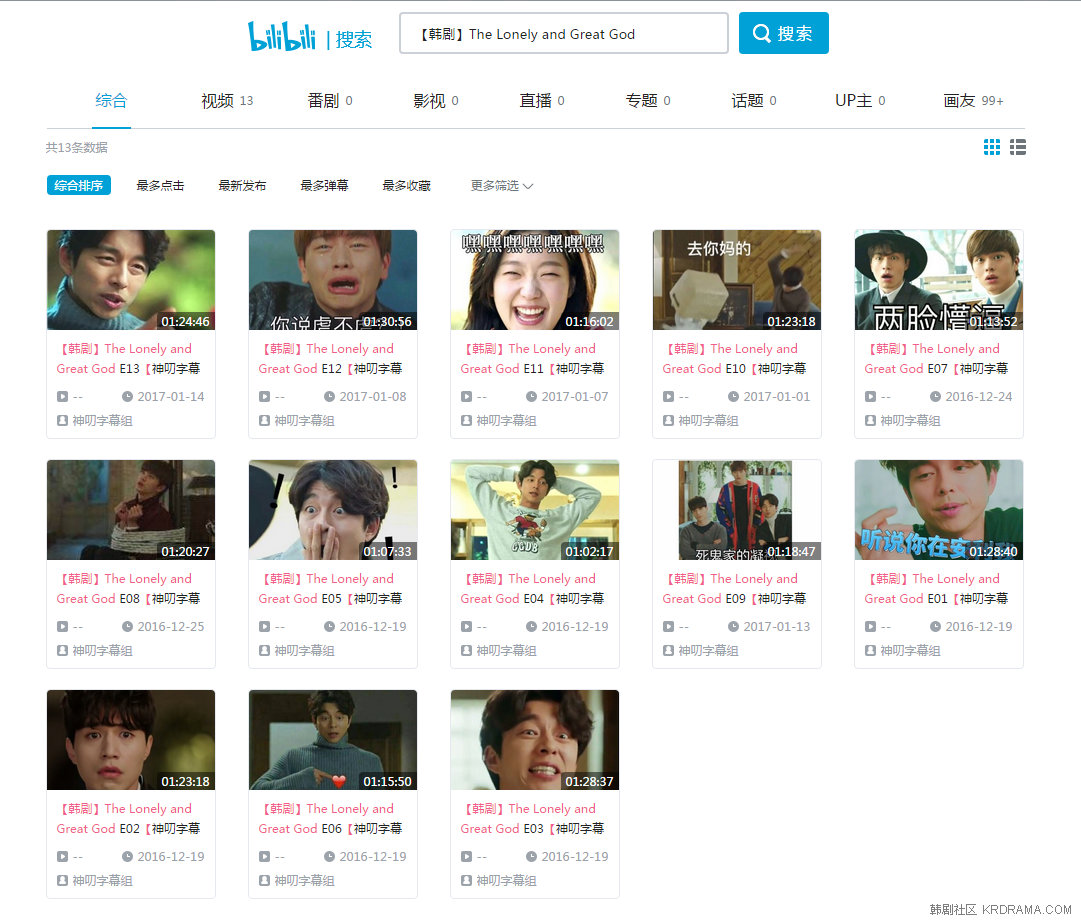This screenshot has height=920, width=1081.
Task: Click clock icon beside 2016-12-24
Action: [x=936, y=397]
